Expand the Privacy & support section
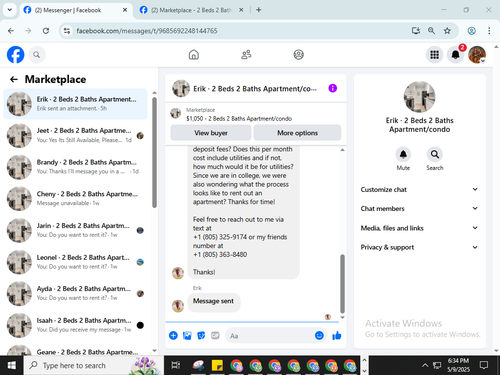The width and height of the screenshot is (500, 375). pyautogui.click(x=419, y=247)
